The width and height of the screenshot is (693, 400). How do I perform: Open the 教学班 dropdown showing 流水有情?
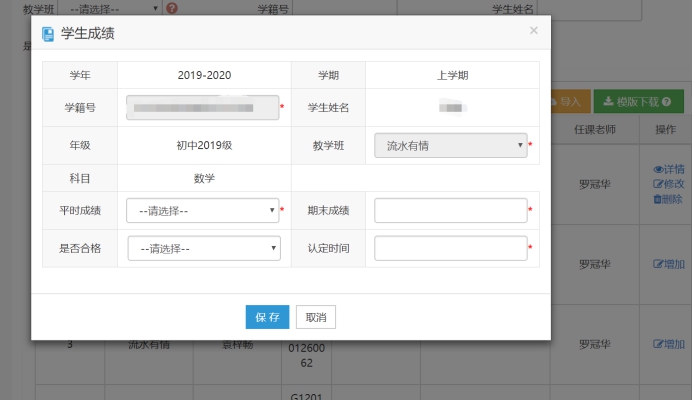point(450,146)
